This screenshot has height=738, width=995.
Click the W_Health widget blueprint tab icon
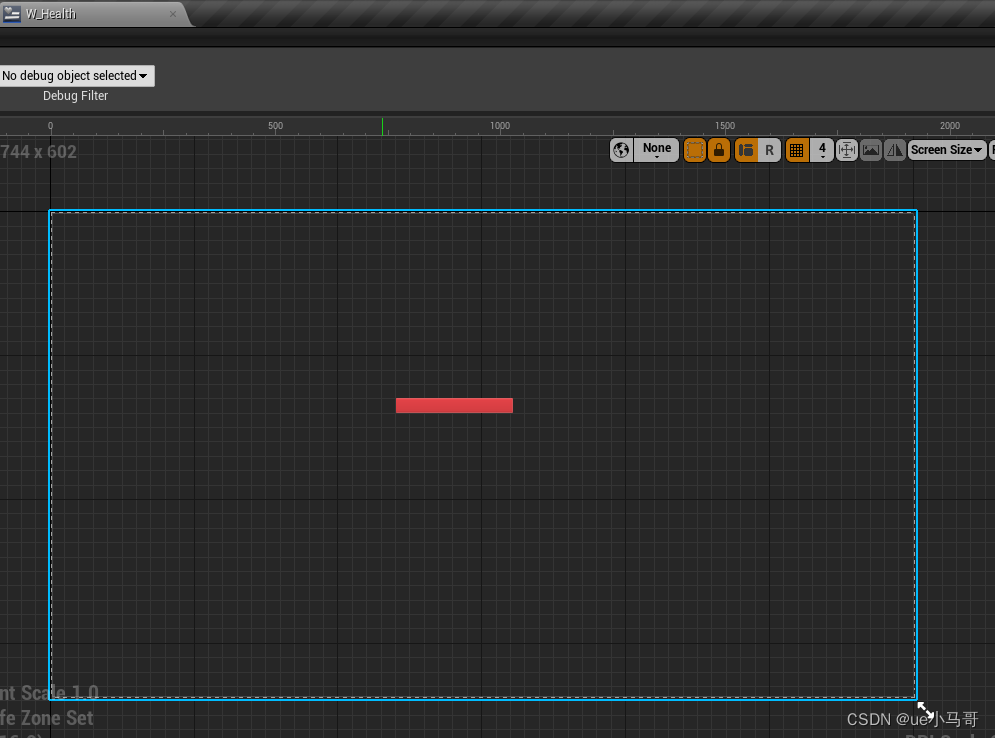(11, 13)
